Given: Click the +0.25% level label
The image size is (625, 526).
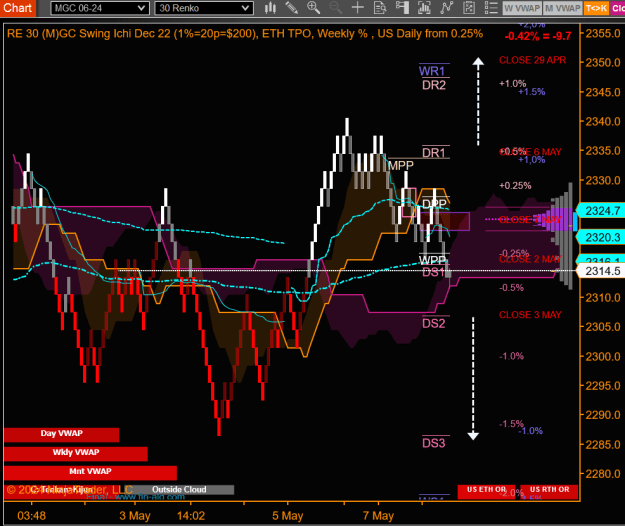Looking at the screenshot, I should (x=515, y=186).
